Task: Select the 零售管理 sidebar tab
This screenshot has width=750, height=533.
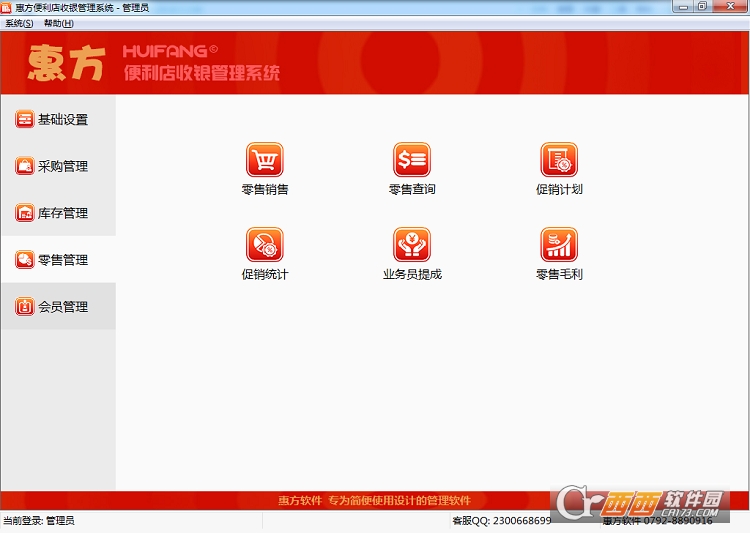Action: point(58,260)
